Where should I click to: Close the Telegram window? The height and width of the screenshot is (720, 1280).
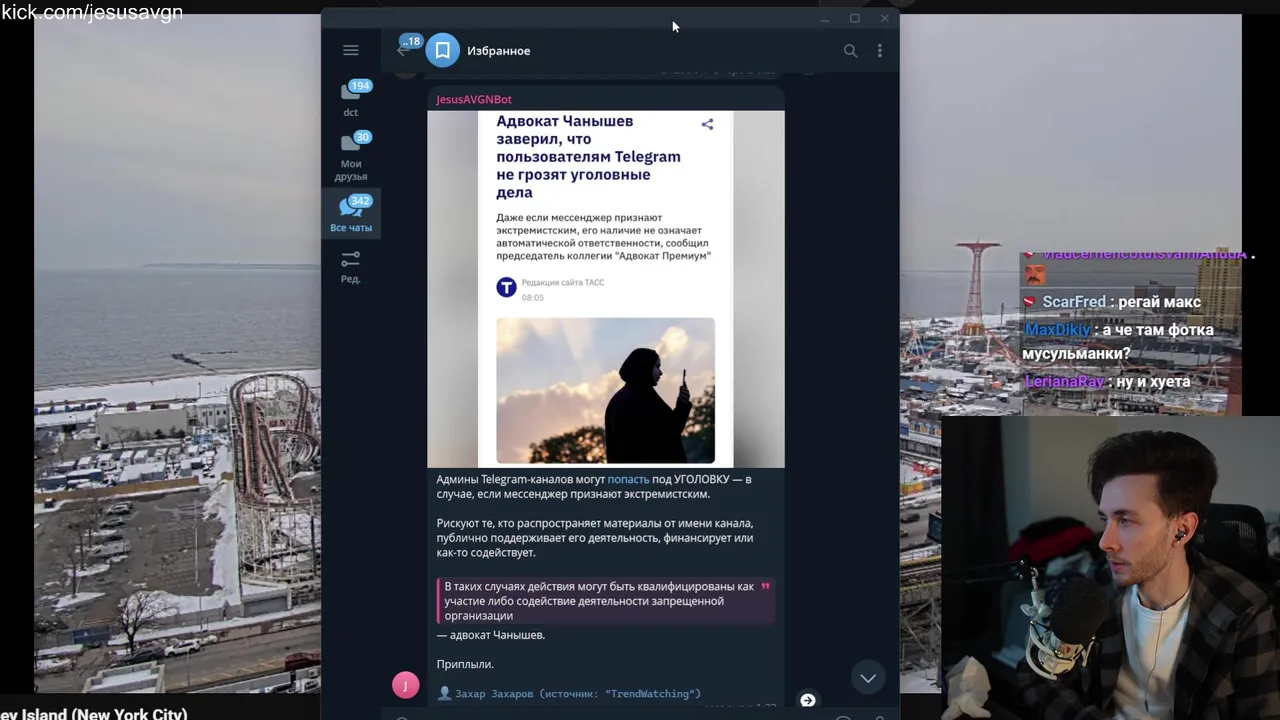pos(884,19)
